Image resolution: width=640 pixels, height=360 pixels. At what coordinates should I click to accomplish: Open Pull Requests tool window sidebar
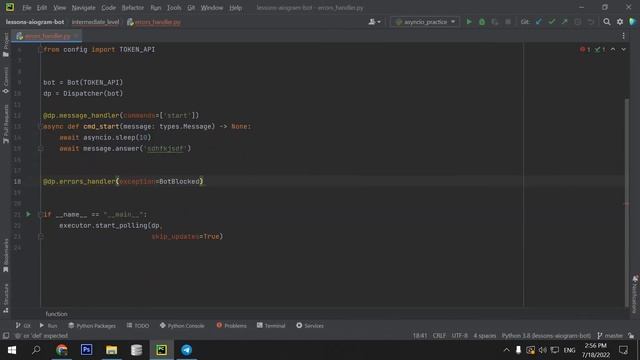[6, 124]
